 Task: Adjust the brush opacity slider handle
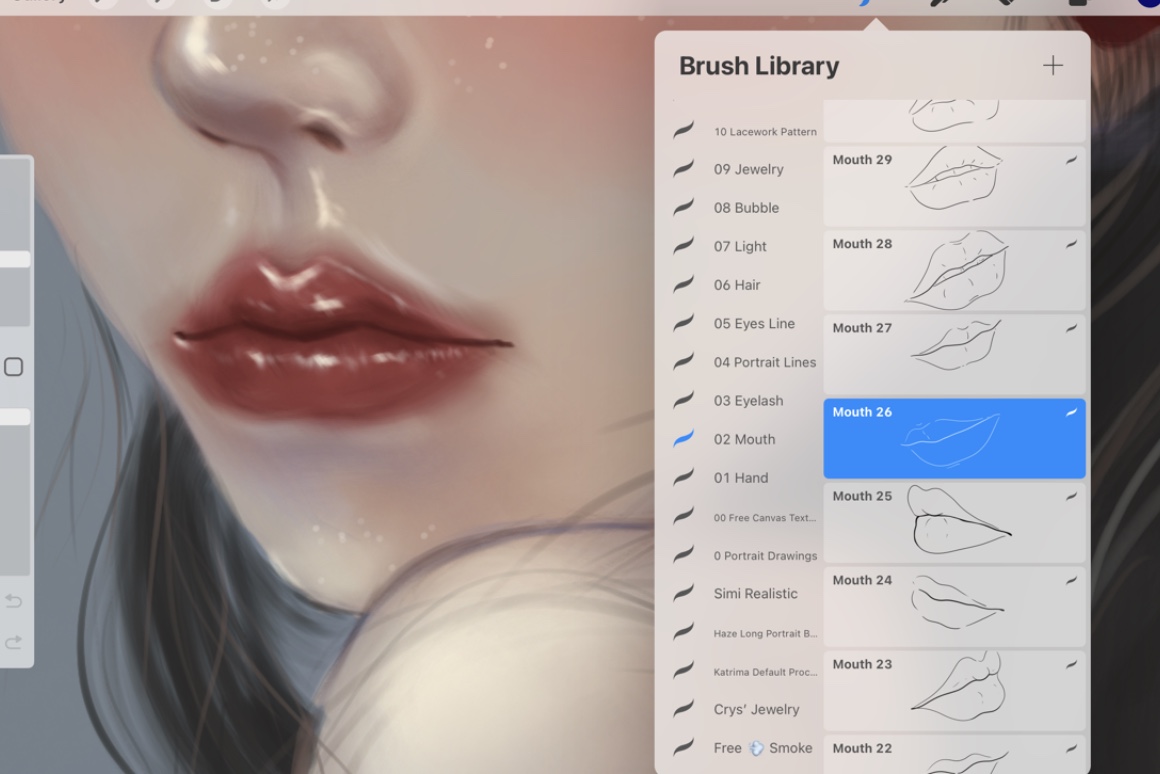click(15, 417)
